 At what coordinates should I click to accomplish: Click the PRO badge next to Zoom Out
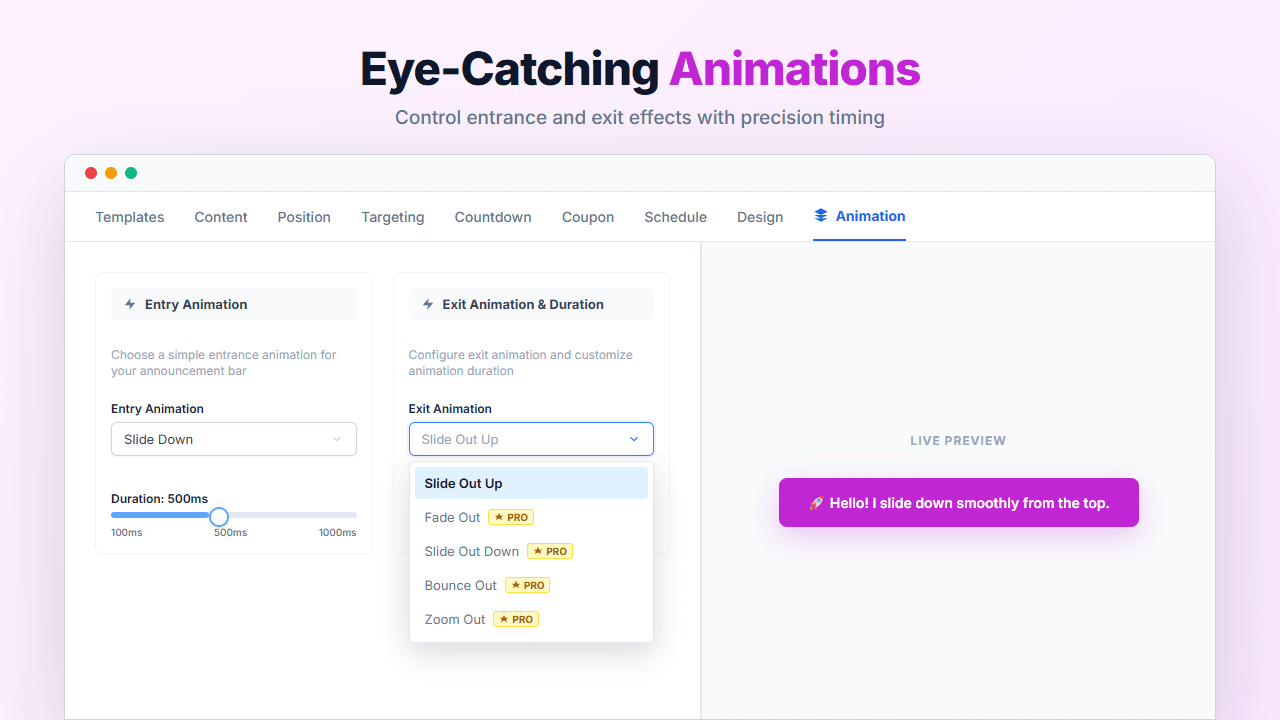click(515, 619)
